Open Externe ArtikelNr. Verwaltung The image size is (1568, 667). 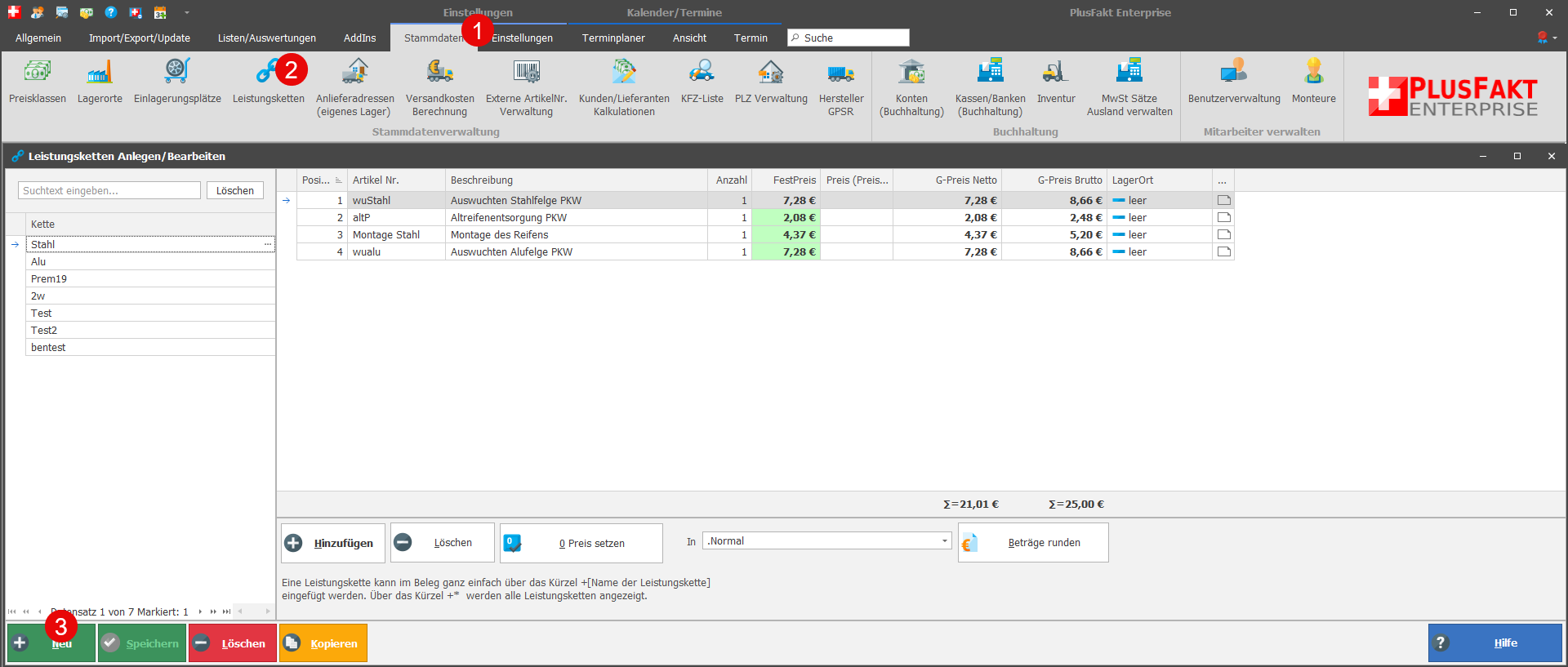[x=526, y=87]
